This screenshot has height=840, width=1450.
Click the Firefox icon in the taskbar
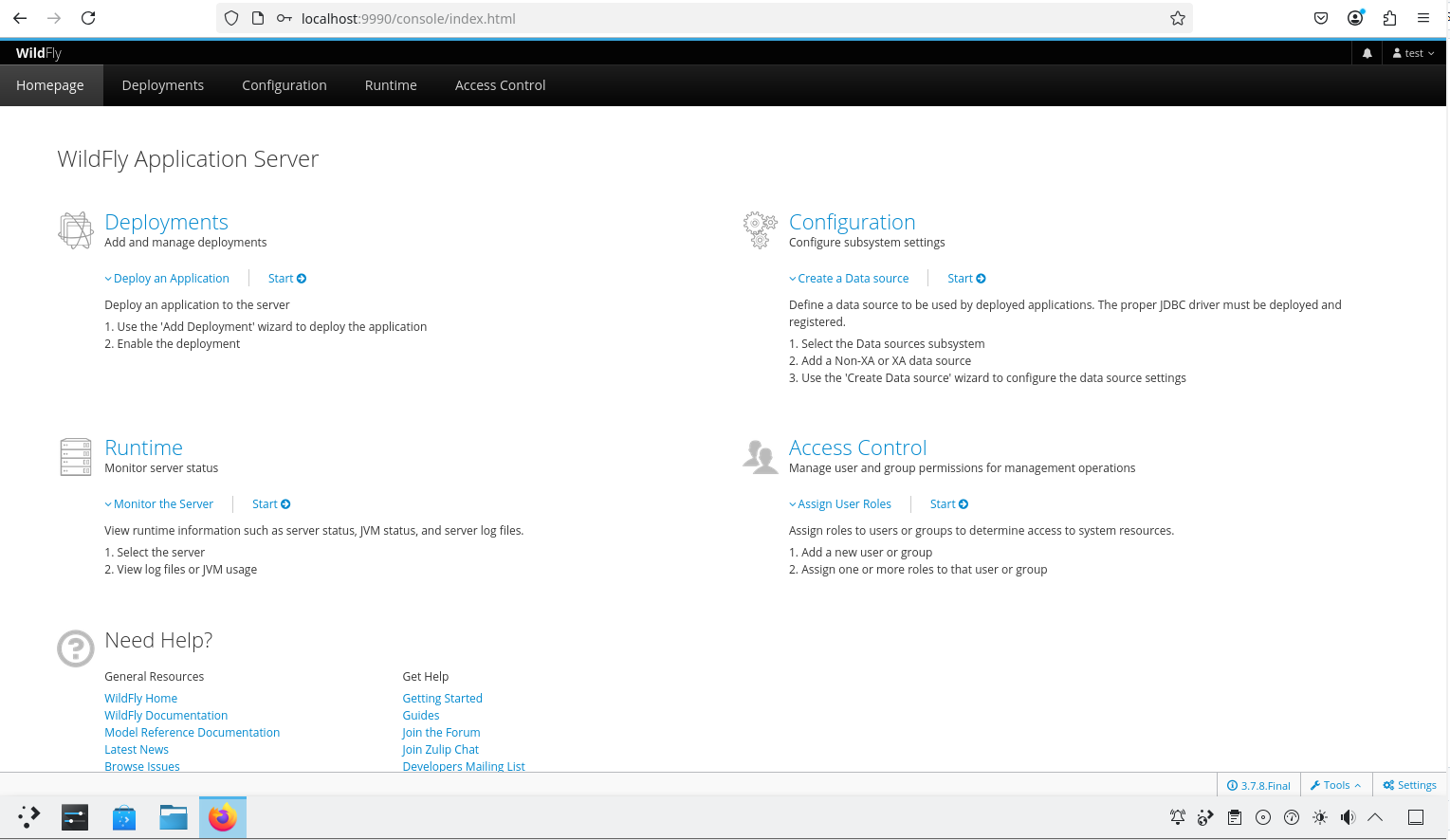223,817
